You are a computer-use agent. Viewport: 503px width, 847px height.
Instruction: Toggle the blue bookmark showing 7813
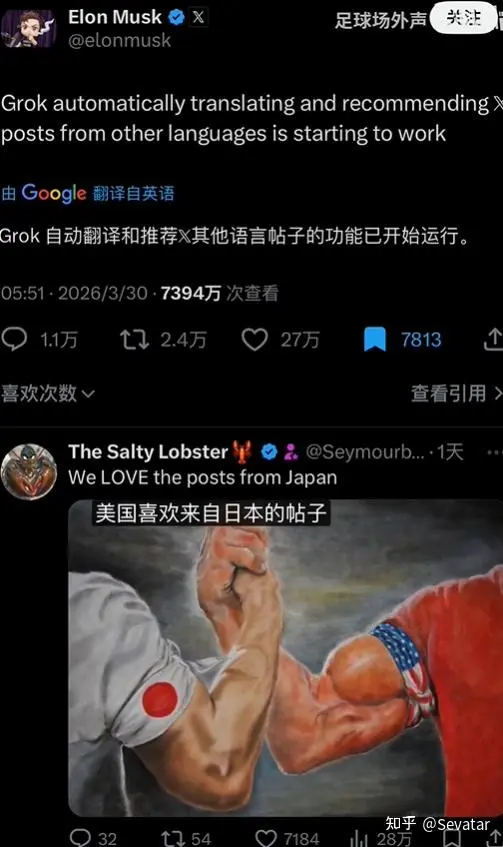pyautogui.click(x=374, y=339)
